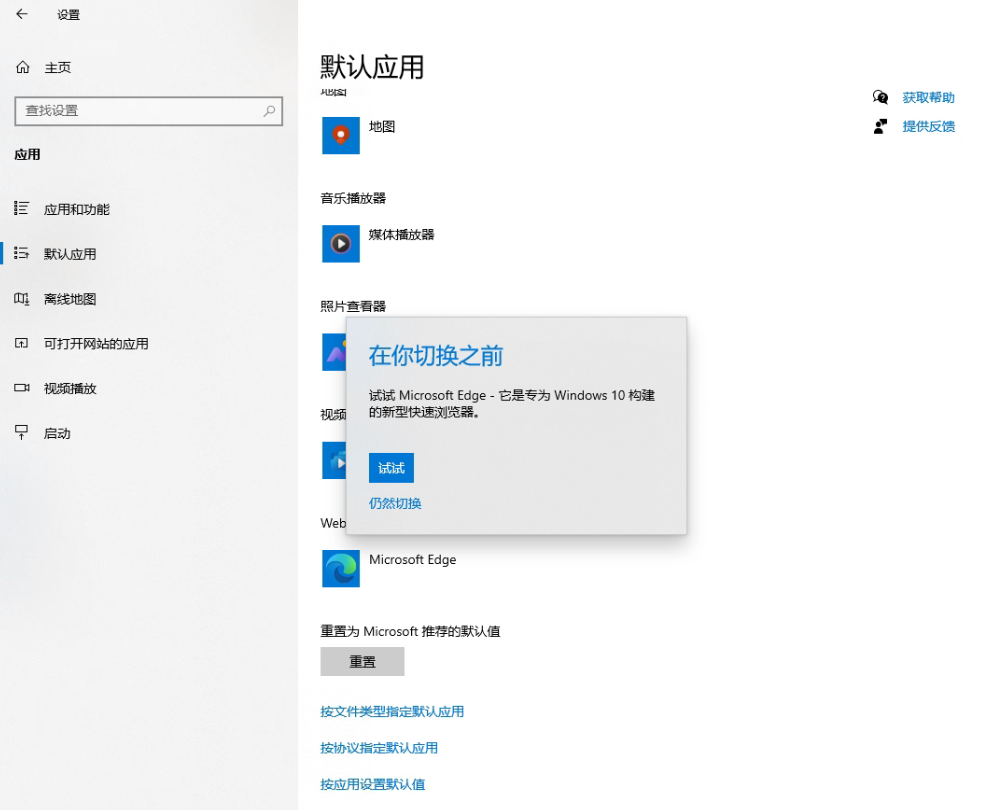Click the 地图 app icon

pyautogui.click(x=341, y=135)
